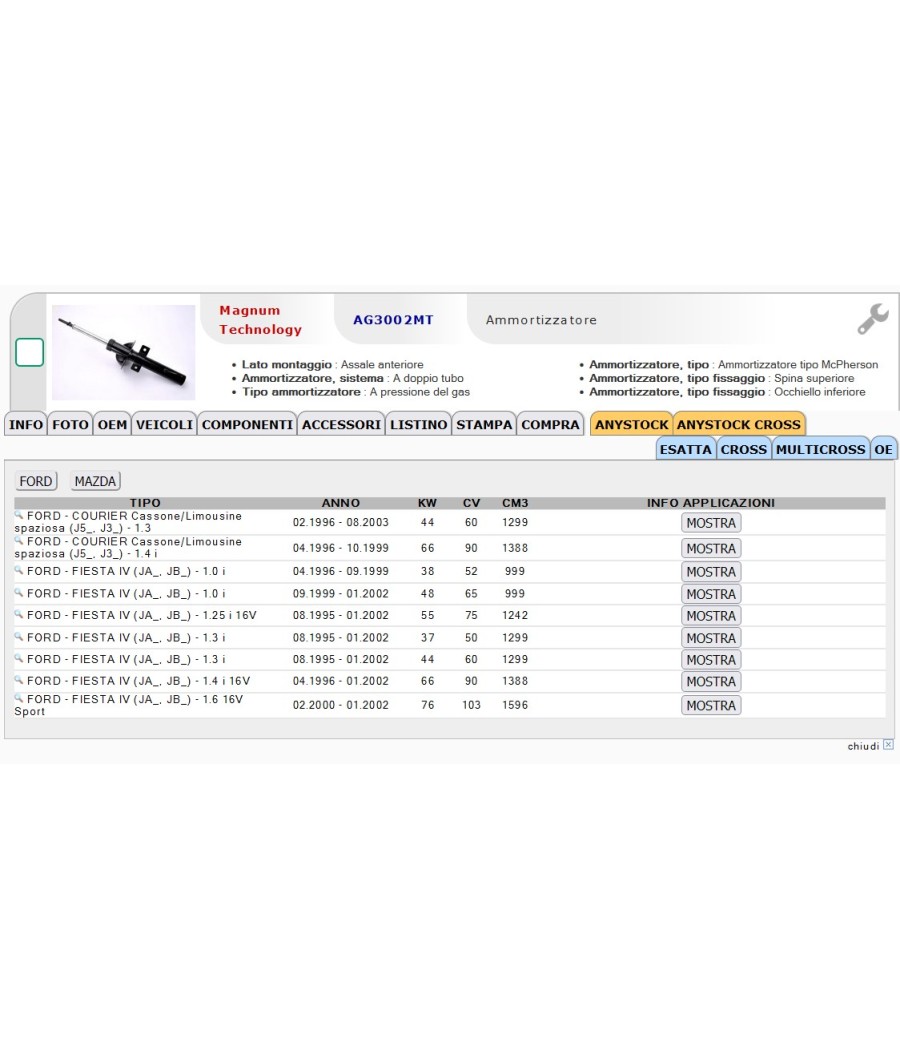Image resolution: width=900 pixels, height=1050 pixels.
Task: Show MOSTRA info for FIESTA 1.6 16V Sport
Action: [711, 705]
